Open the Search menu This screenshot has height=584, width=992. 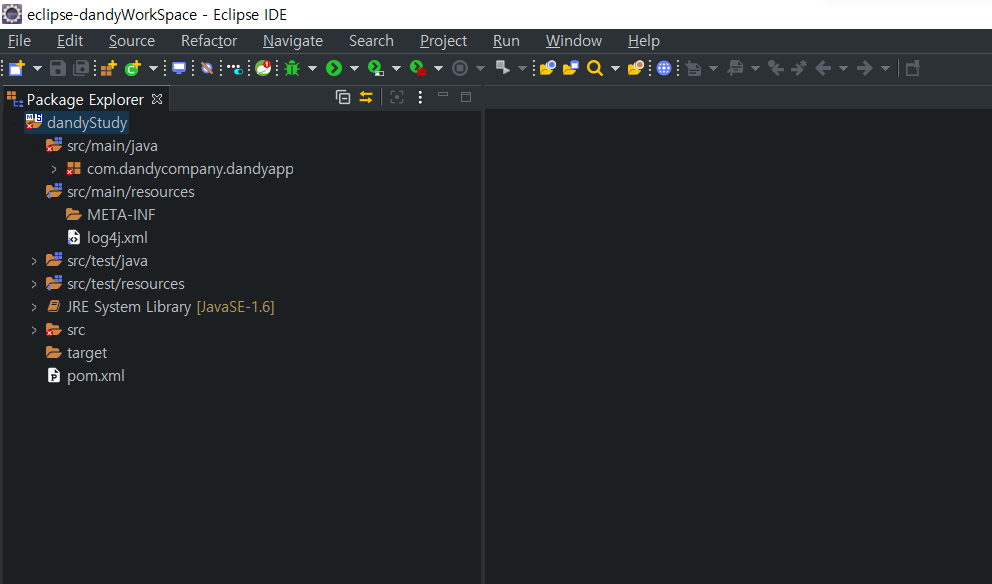(x=371, y=41)
